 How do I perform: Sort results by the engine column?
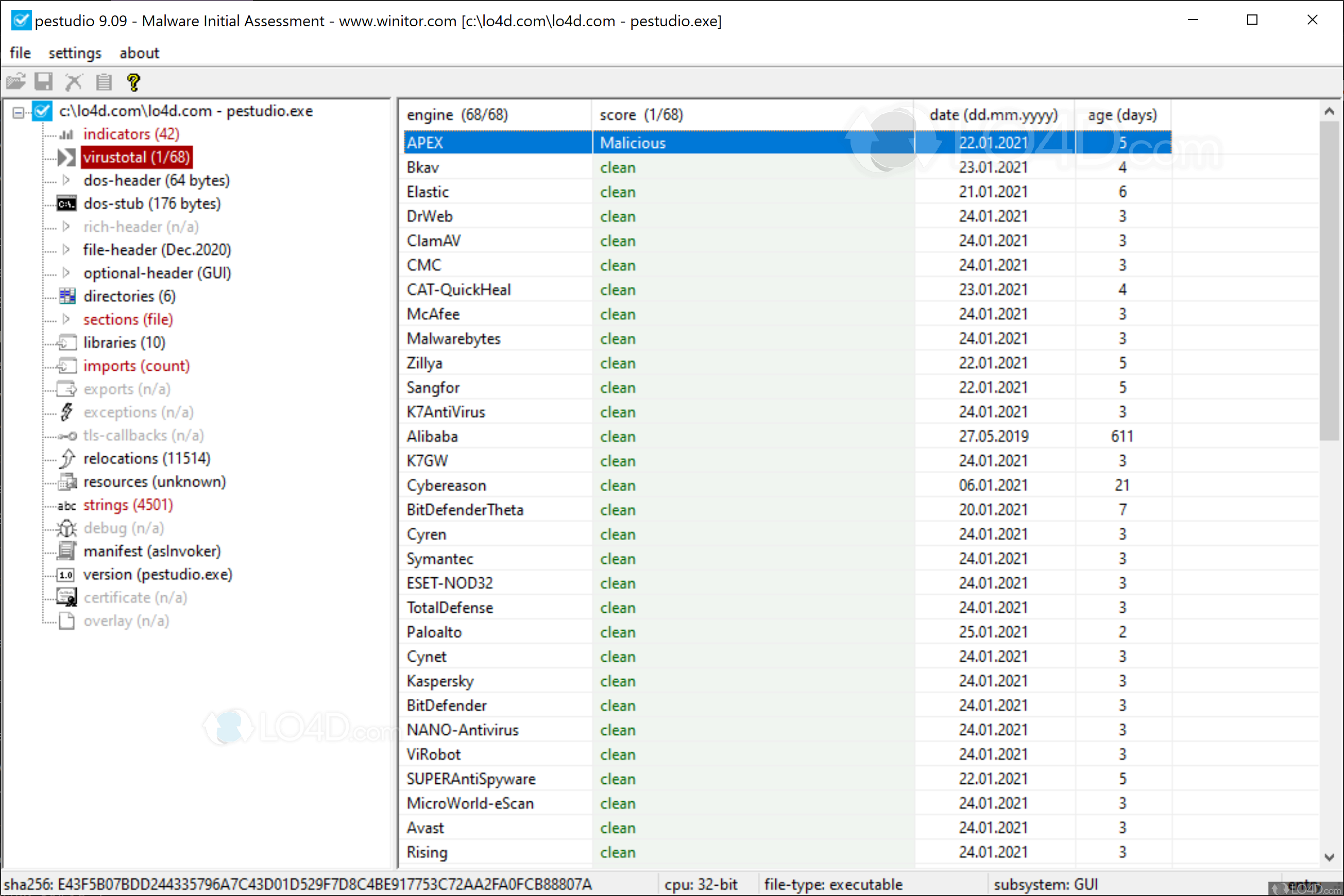coord(457,114)
